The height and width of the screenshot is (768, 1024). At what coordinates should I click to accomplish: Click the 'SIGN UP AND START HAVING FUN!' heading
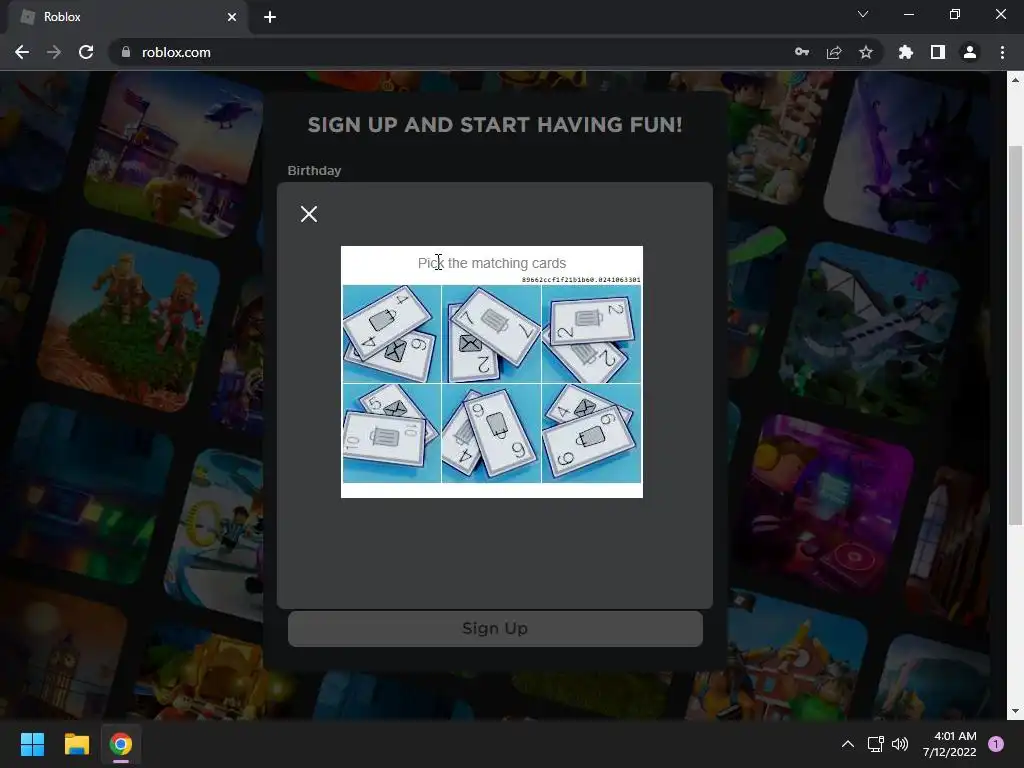tap(495, 125)
